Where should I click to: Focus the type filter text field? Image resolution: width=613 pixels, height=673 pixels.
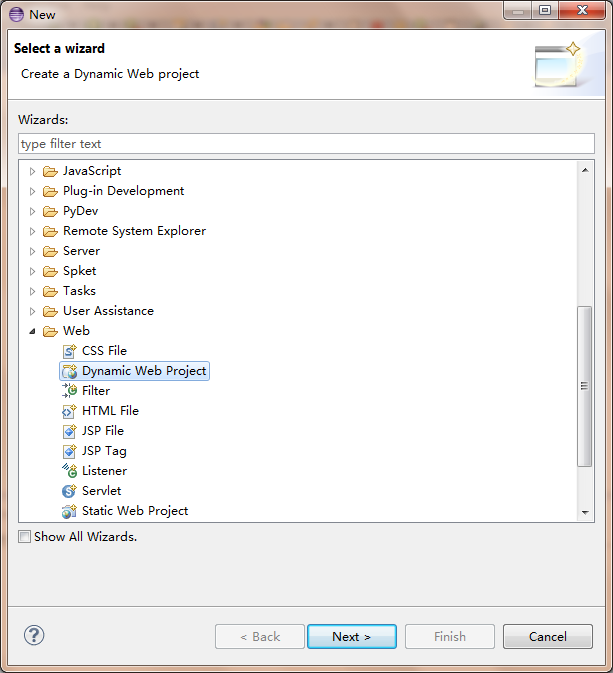click(x=306, y=144)
